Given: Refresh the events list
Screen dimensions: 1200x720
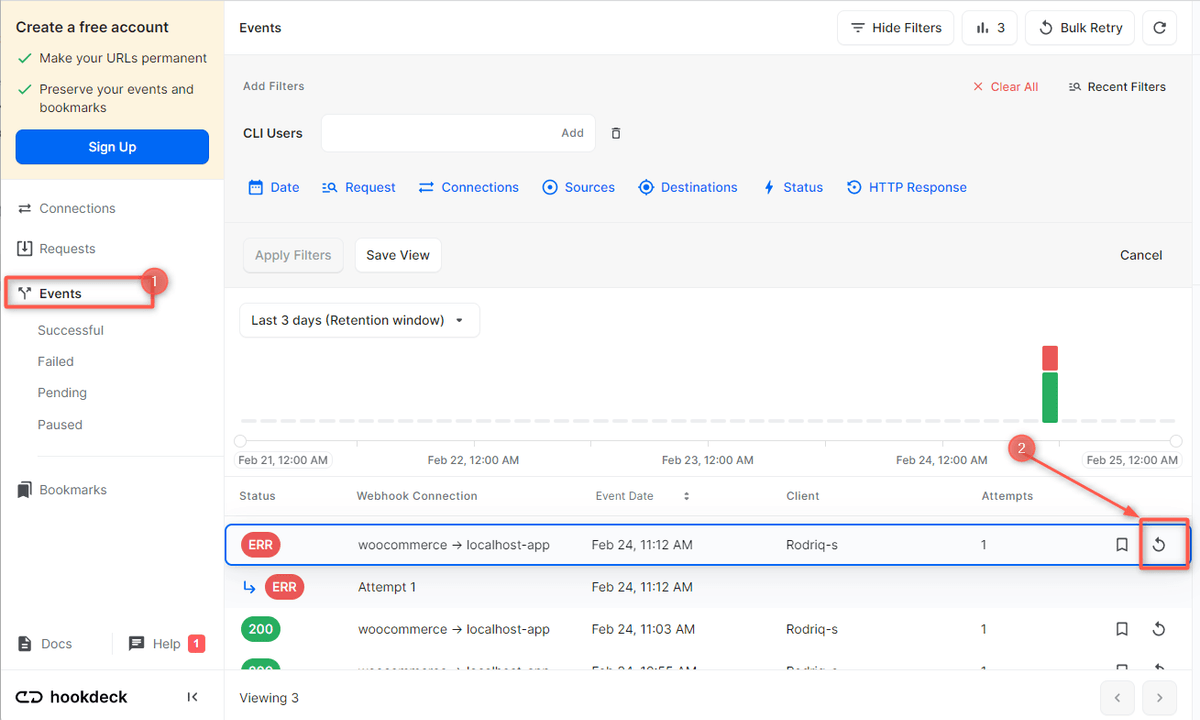Looking at the screenshot, I should (x=1159, y=27).
